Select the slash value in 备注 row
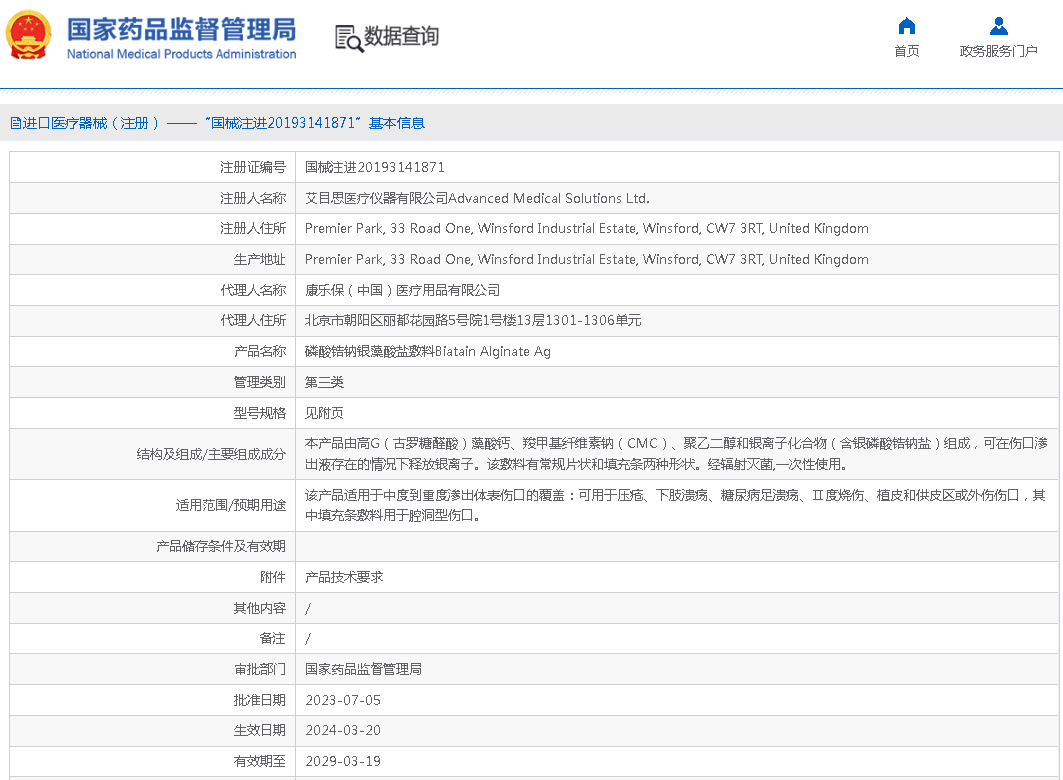1063x780 pixels. tap(308, 638)
